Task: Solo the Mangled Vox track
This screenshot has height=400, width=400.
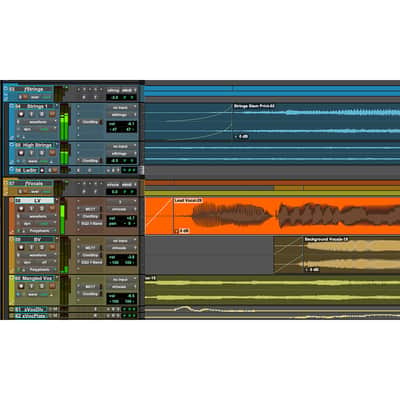Action: [42, 286]
